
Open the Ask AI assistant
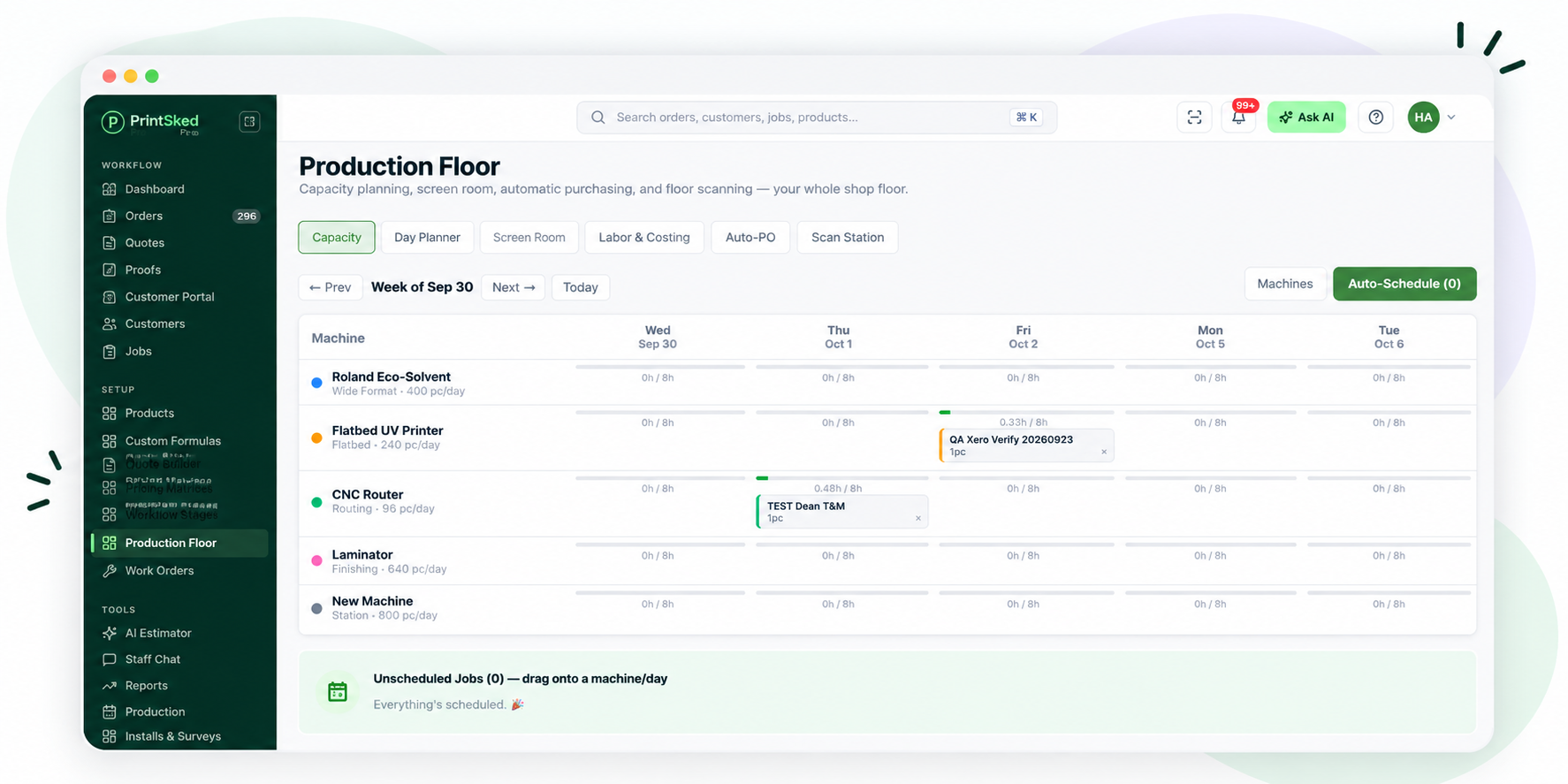pyautogui.click(x=1306, y=118)
